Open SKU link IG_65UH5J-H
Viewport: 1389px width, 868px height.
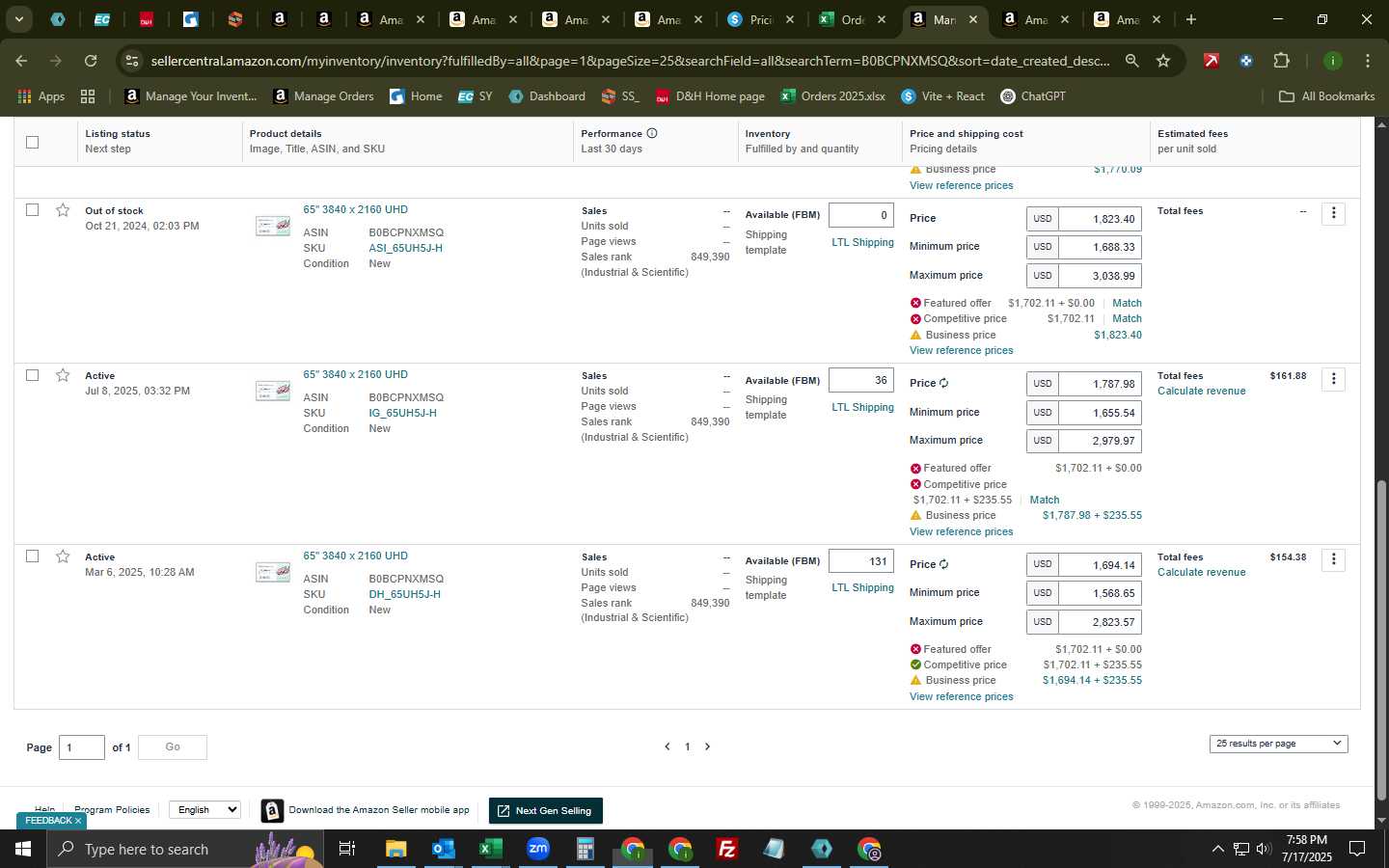(x=402, y=413)
